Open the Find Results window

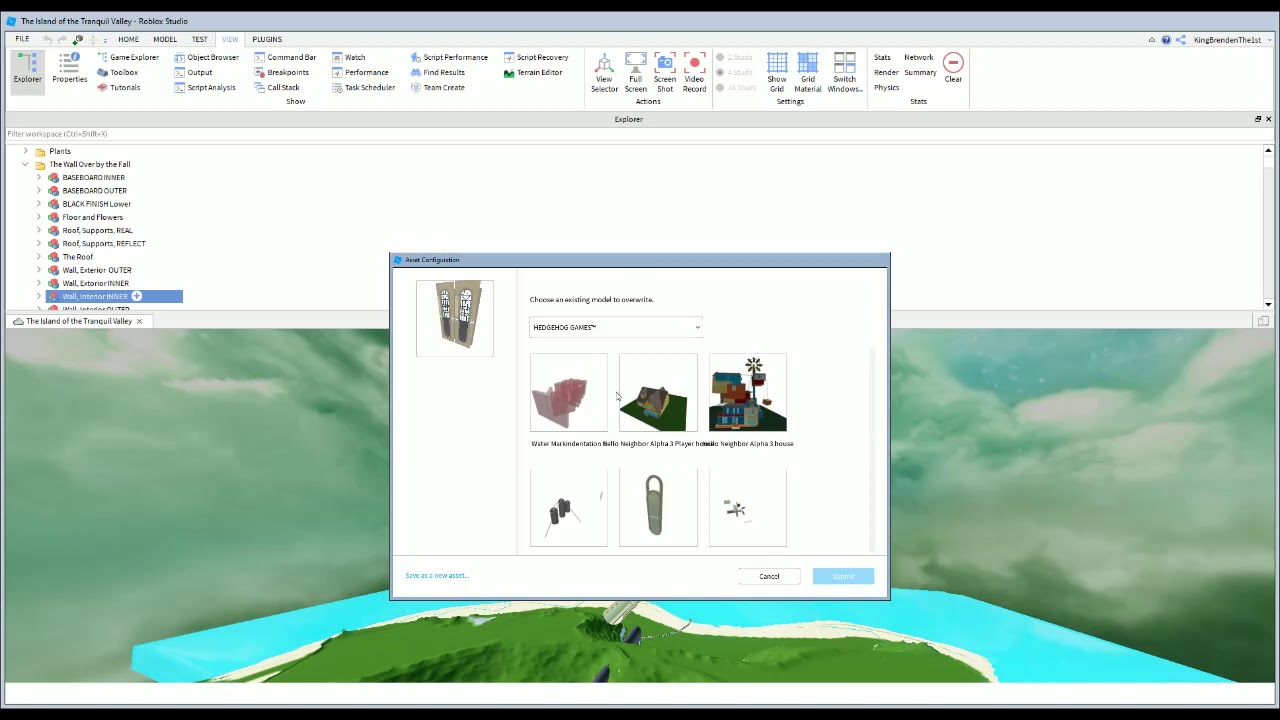point(437,72)
